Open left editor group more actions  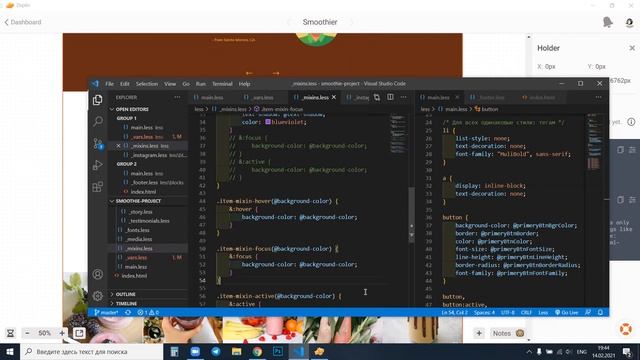pyautogui.click(x=403, y=97)
